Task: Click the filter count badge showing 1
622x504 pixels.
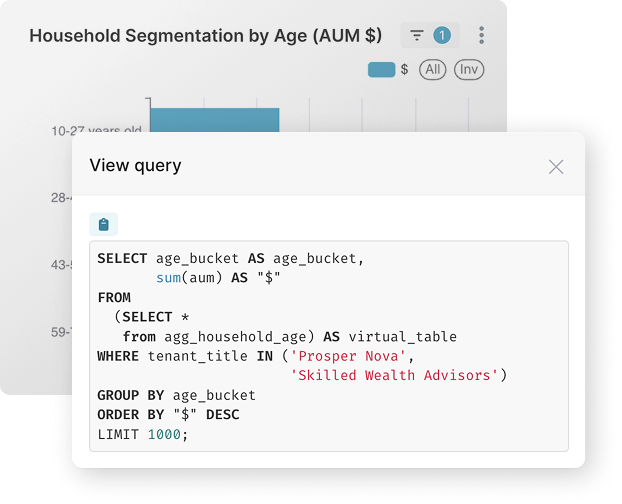Action: 441,36
